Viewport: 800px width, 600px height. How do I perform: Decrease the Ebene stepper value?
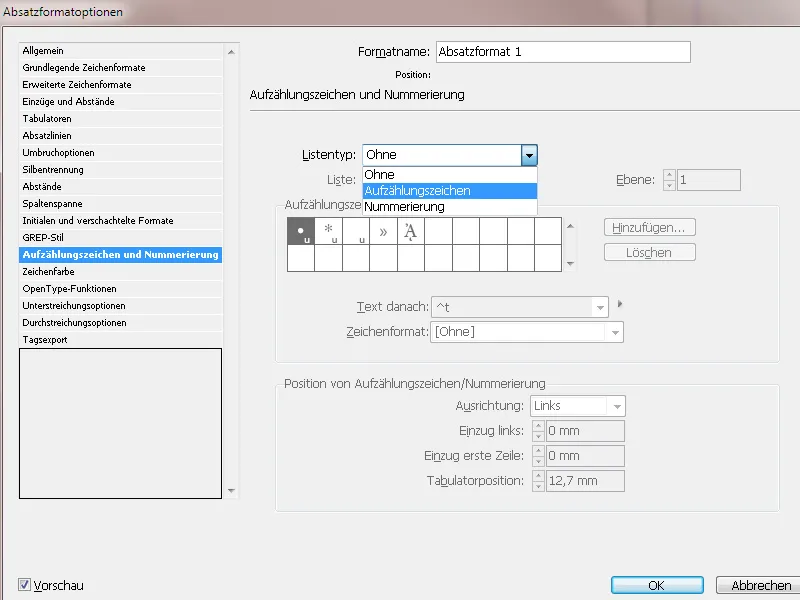(x=669, y=185)
